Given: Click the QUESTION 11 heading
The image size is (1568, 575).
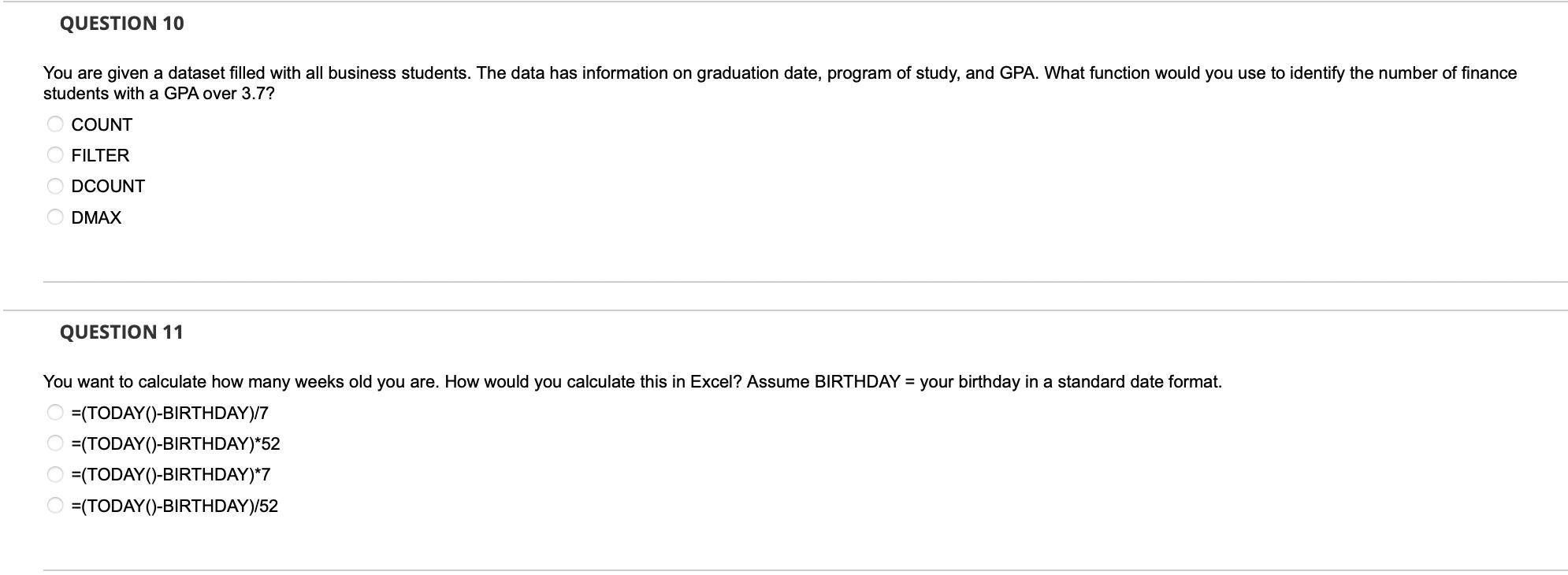Looking at the screenshot, I should tap(121, 332).
